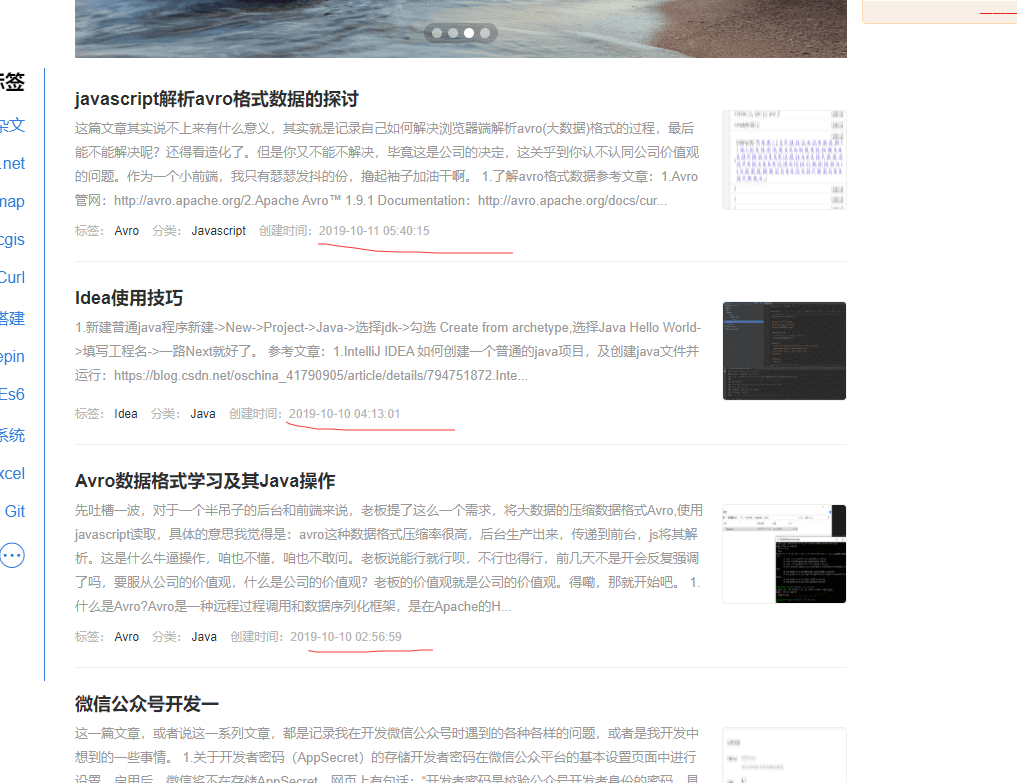Filter by the Javascript category link
Image resolution: width=1017 pixels, height=783 pixels.
tap(218, 231)
